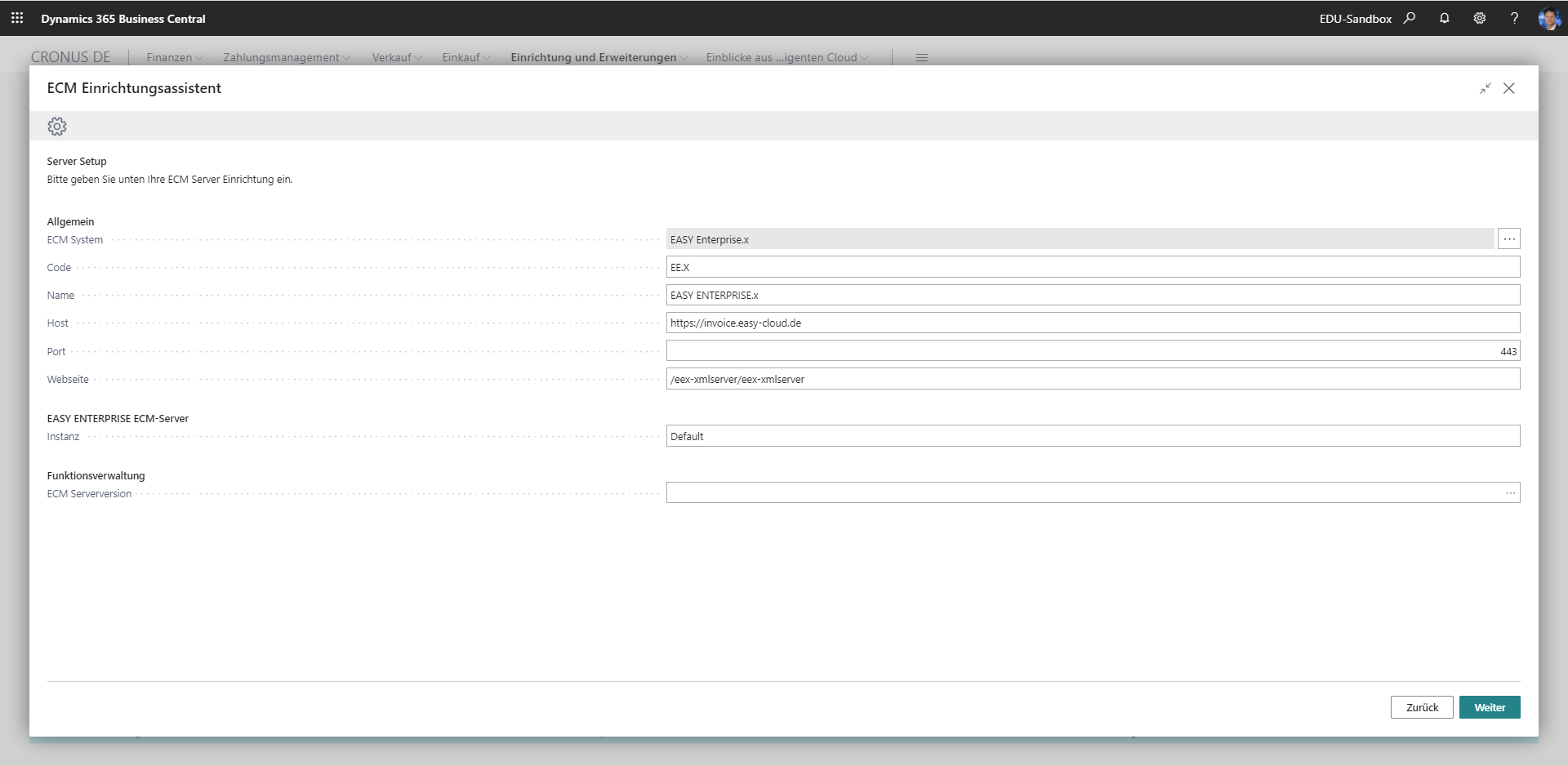Open the help question mark icon

[1514, 18]
